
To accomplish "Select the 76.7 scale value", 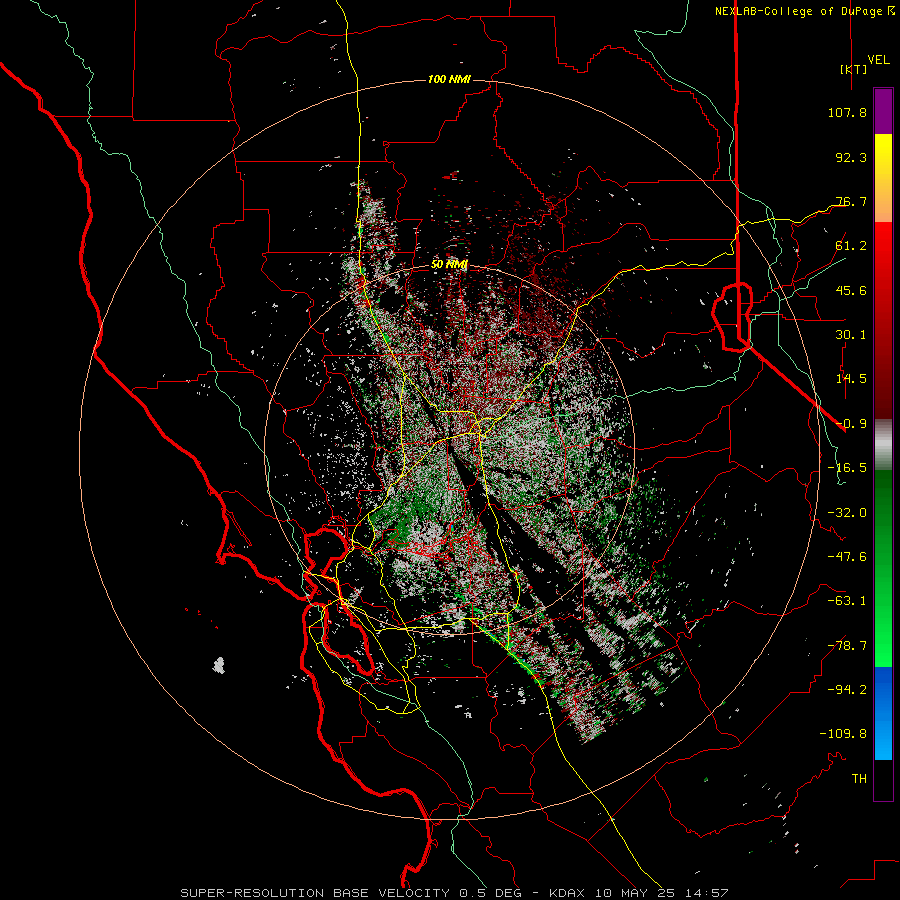I will pos(851,201).
